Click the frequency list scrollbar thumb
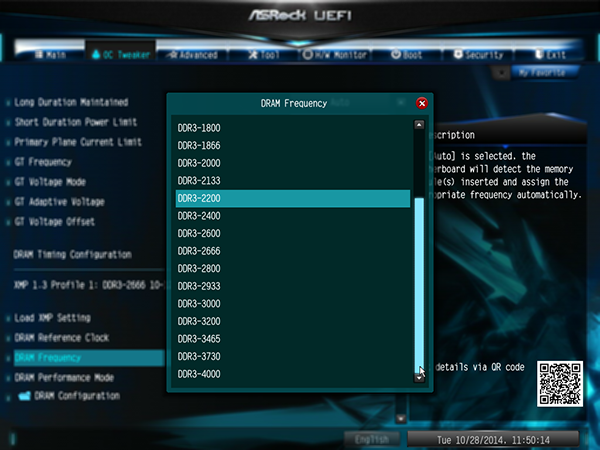 click(x=419, y=285)
